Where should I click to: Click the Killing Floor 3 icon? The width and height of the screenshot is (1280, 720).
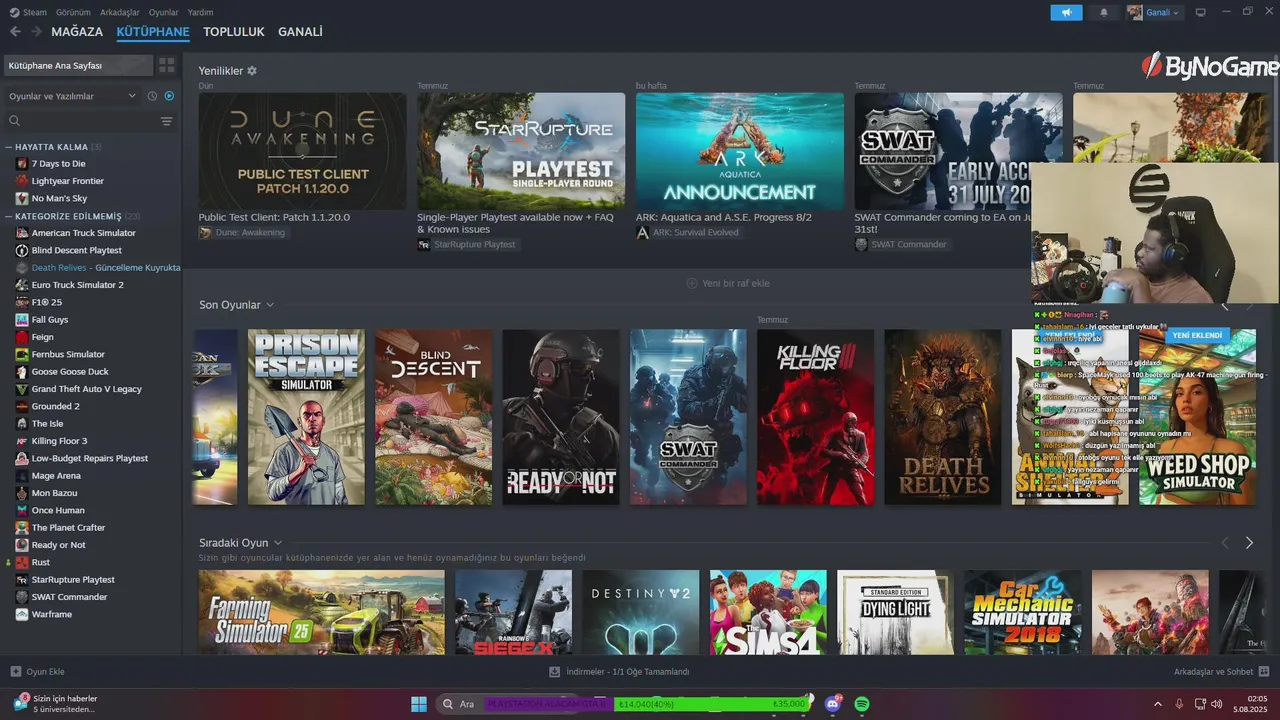(x=22, y=441)
